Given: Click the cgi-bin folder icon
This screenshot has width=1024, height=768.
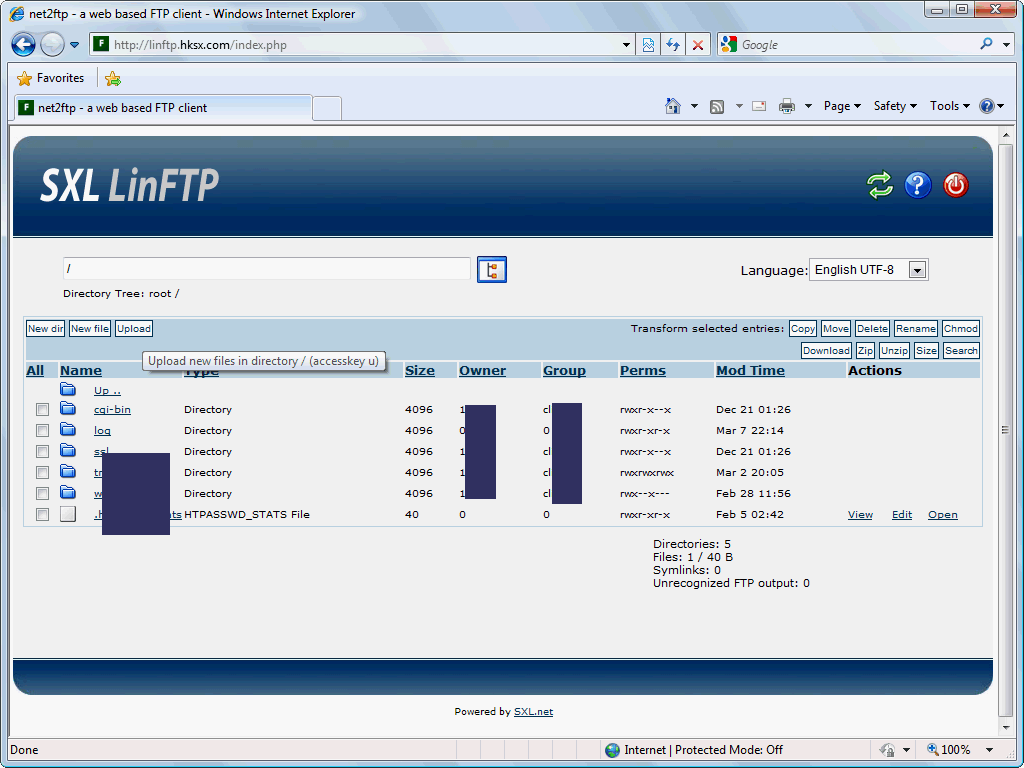Looking at the screenshot, I should 68,409.
